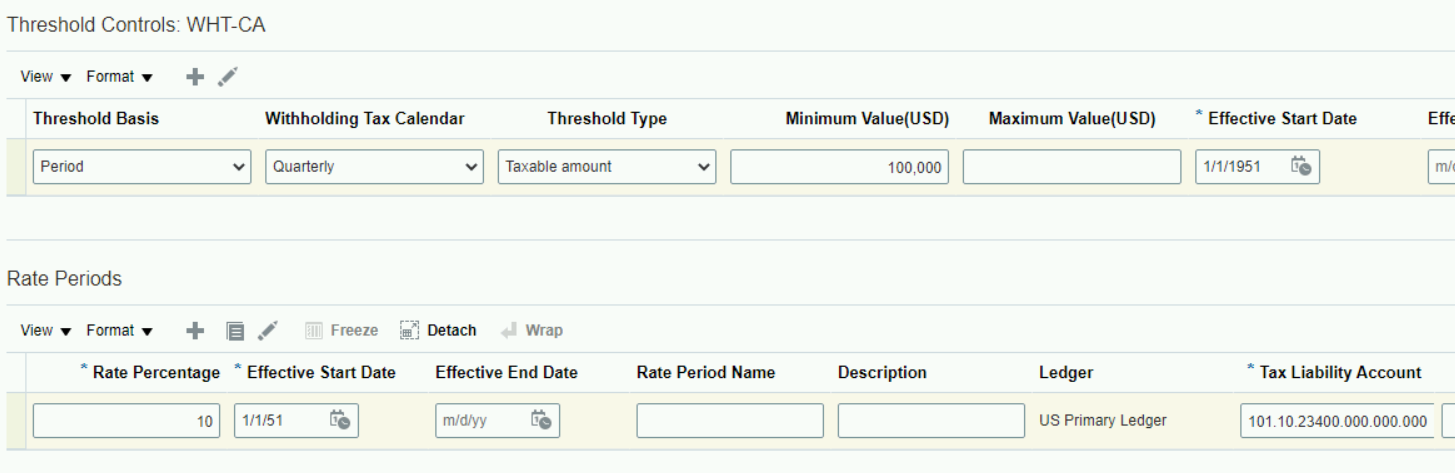Detach the Rate Periods table

click(438, 331)
